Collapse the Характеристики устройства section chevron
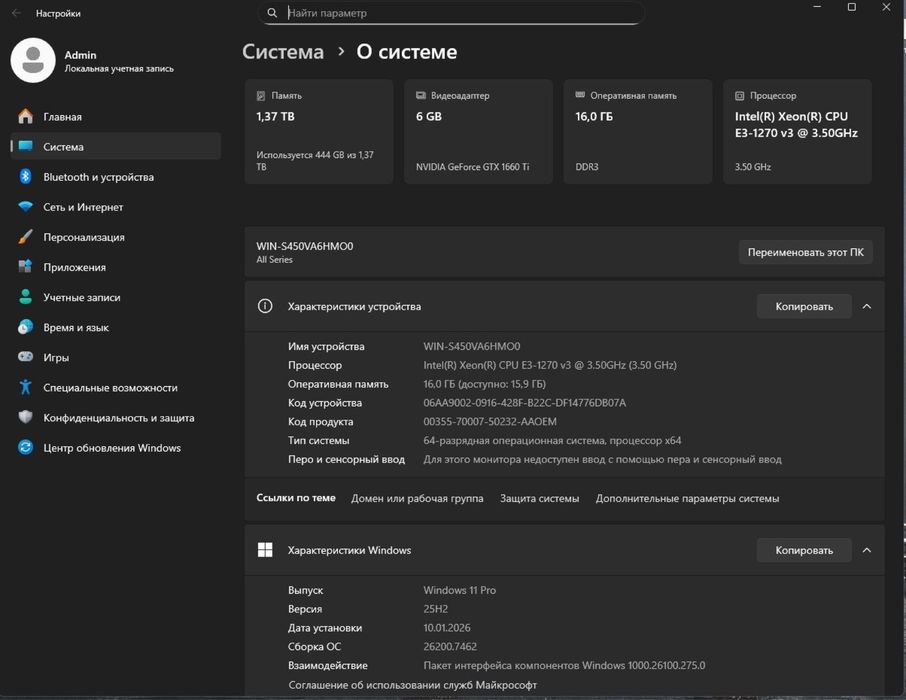This screenshot has width=906, height=700. click(x=866, y=306)
